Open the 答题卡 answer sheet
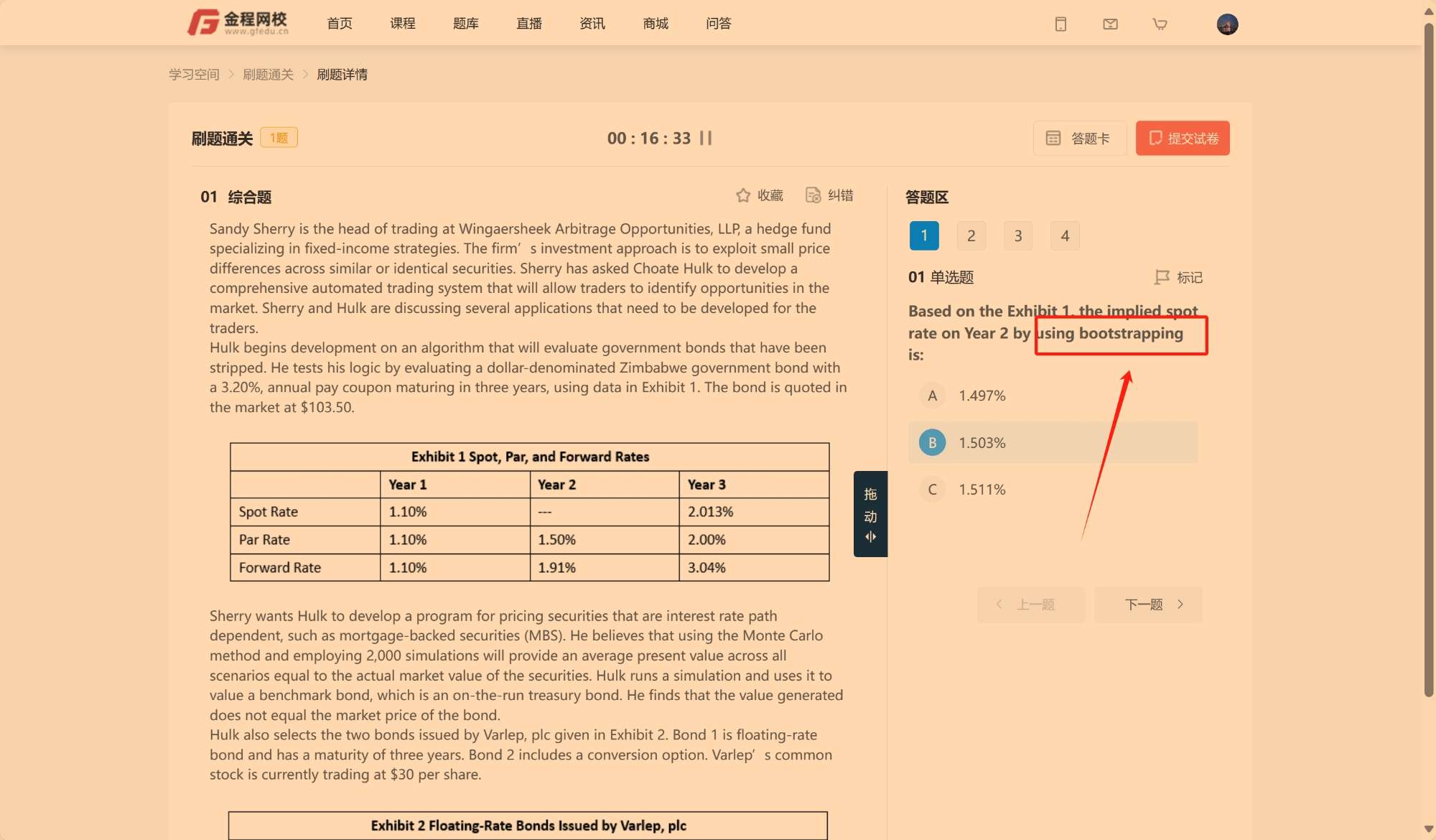The height and width of the screenshot is (840, 1436). pyautogui.click(x=1079, y=138)
